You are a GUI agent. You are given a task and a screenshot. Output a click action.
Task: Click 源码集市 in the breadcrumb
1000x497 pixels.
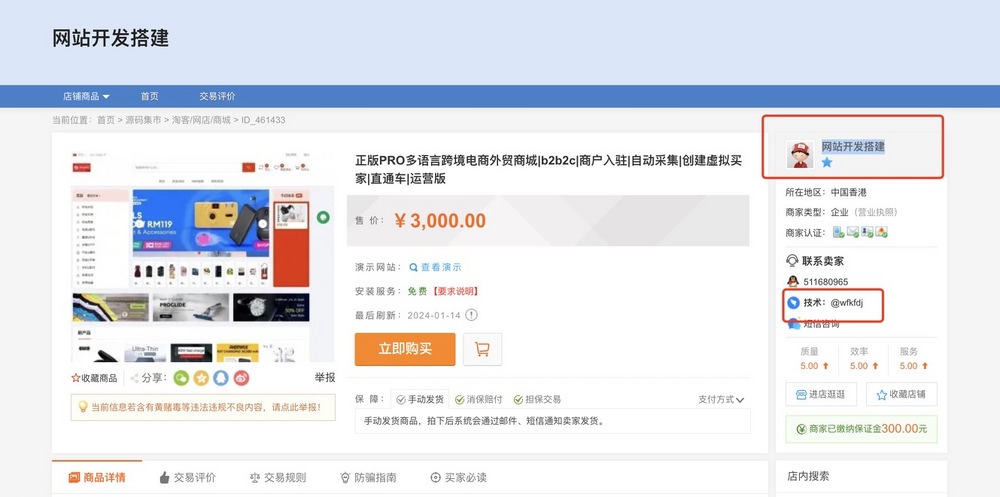pyautogui.click(x=143, y=120)
